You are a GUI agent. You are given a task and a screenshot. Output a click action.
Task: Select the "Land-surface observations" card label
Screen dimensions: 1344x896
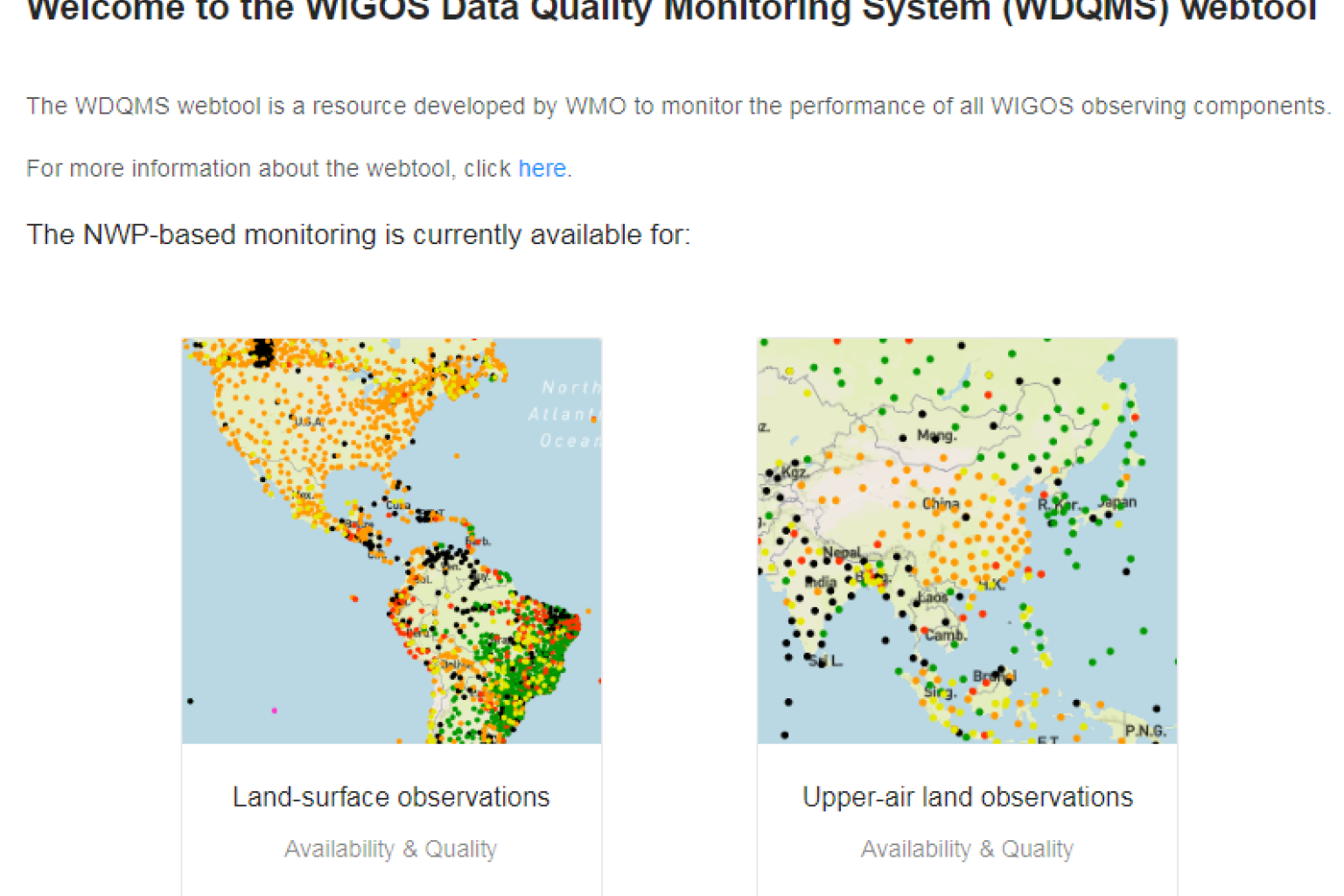coord(391,796)
